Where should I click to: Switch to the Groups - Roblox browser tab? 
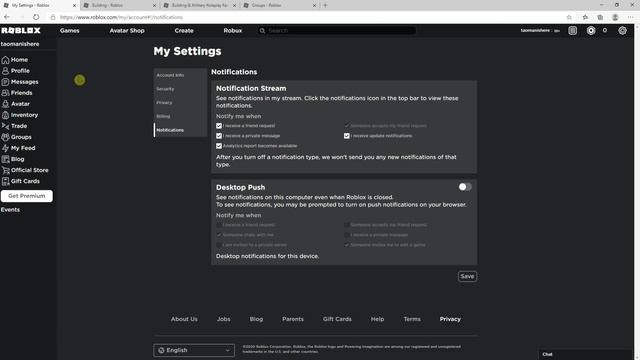(x=279, y=5)
